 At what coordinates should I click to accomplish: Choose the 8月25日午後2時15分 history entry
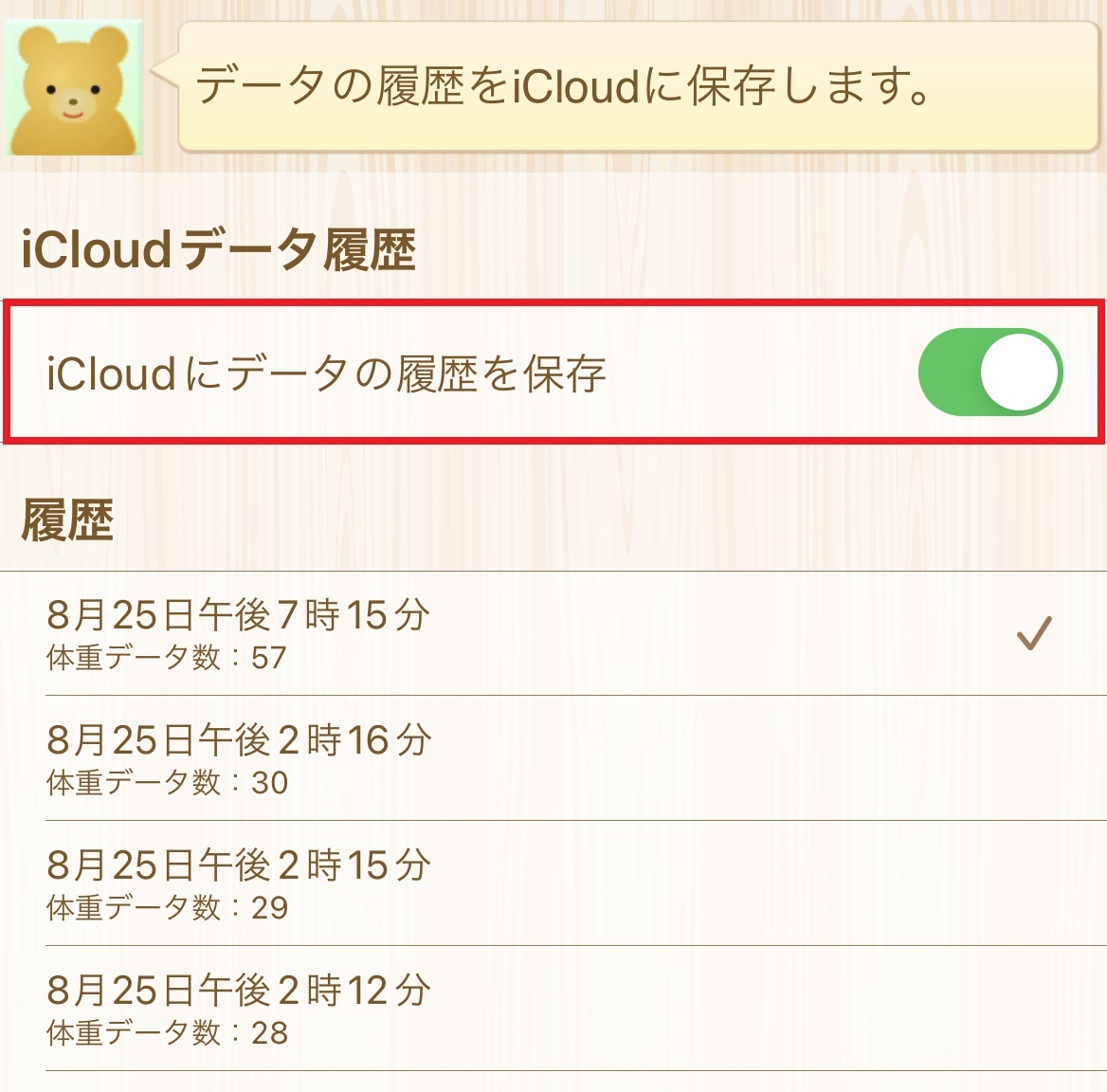[x=239, y=865]
